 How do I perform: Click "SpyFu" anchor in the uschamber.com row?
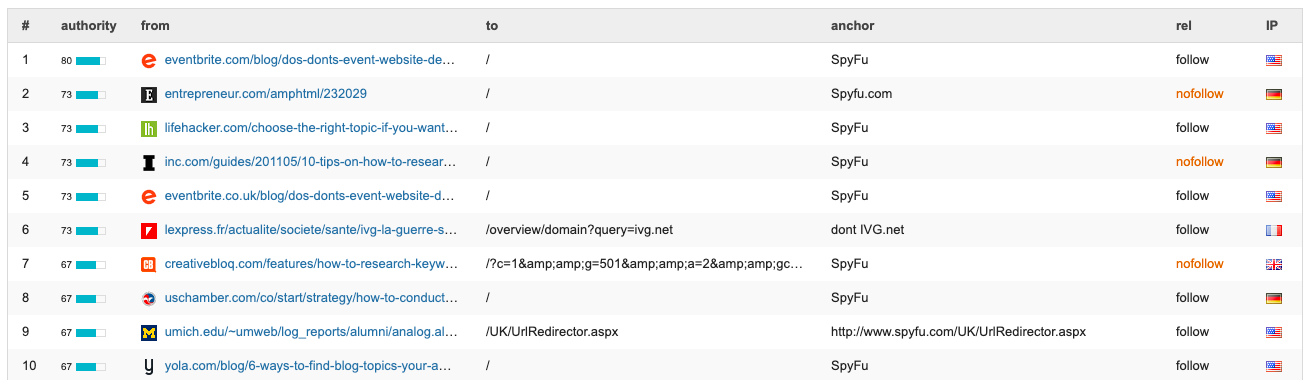click(x=849, y=298)
